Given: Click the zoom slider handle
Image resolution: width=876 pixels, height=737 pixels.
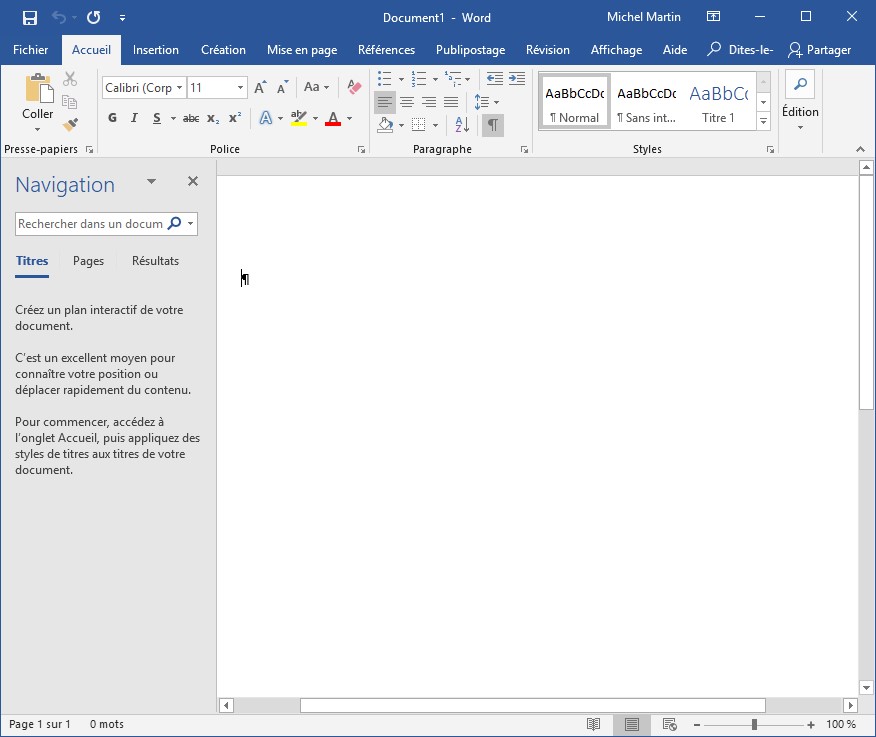Looking at the screenshot, I should coord(754,724).
